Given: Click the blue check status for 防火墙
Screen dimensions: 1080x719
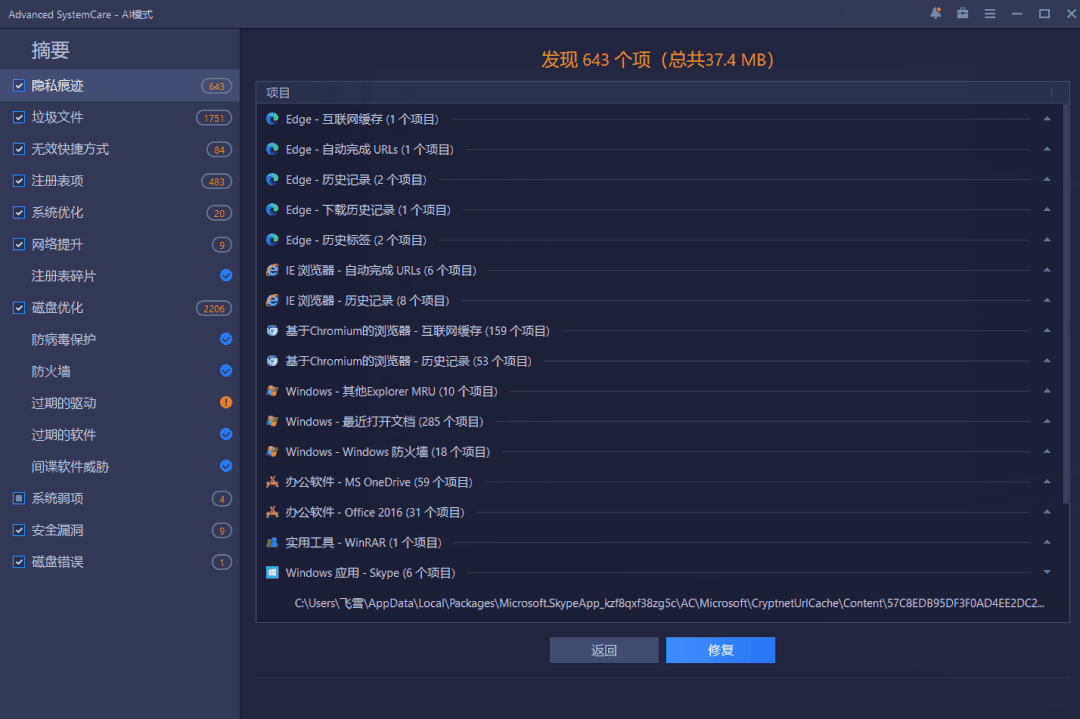Looking at the screenshot, I should [x=226, y=371].
